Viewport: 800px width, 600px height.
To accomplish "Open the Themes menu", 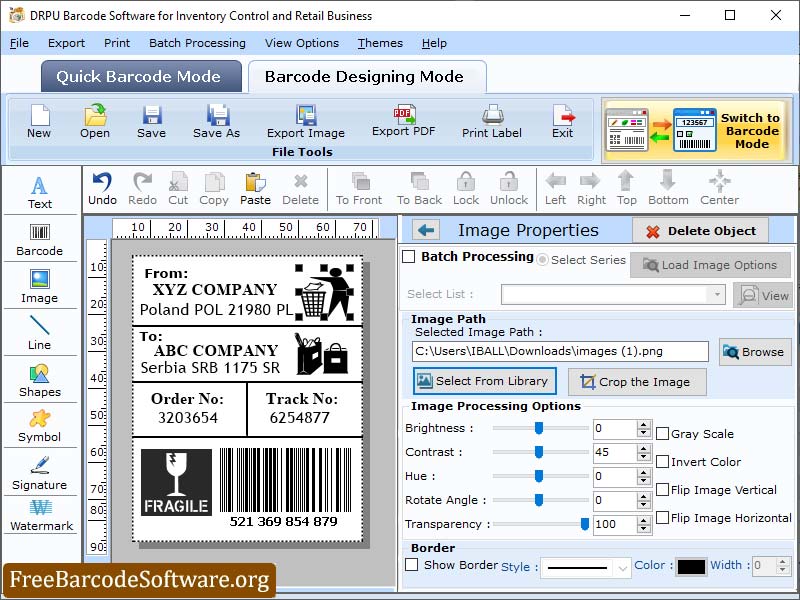I will pyautogui.click(x=380, y=43).
